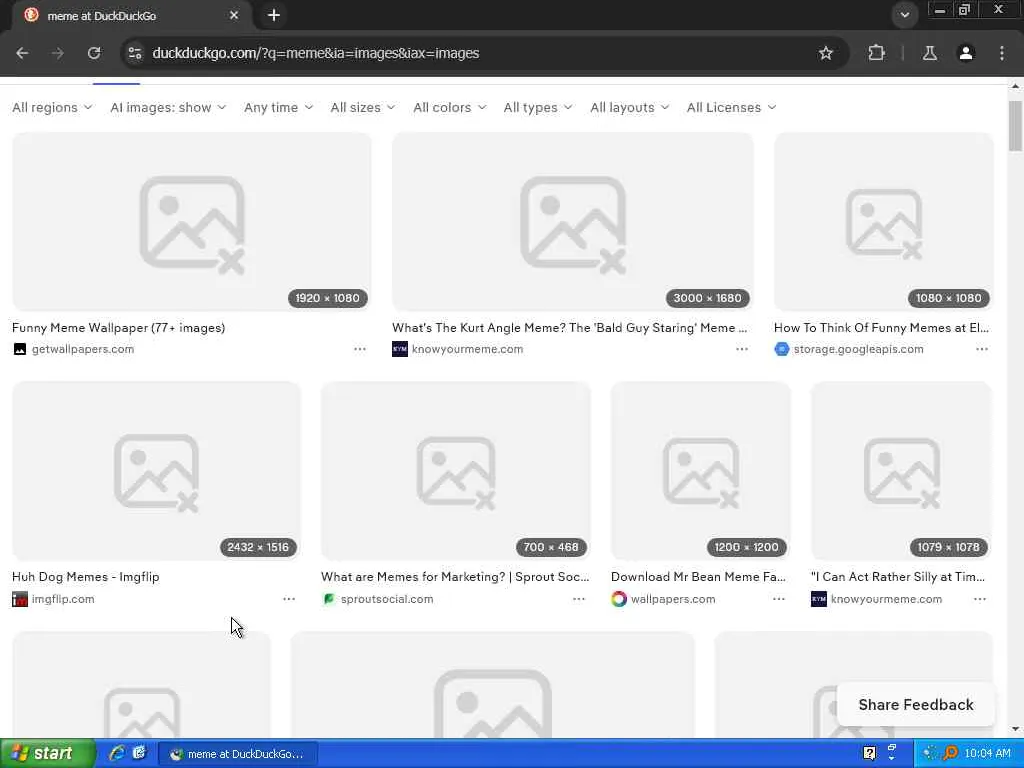Click Huh Dog Memes - Imgflip title

(x=86, y=577)
